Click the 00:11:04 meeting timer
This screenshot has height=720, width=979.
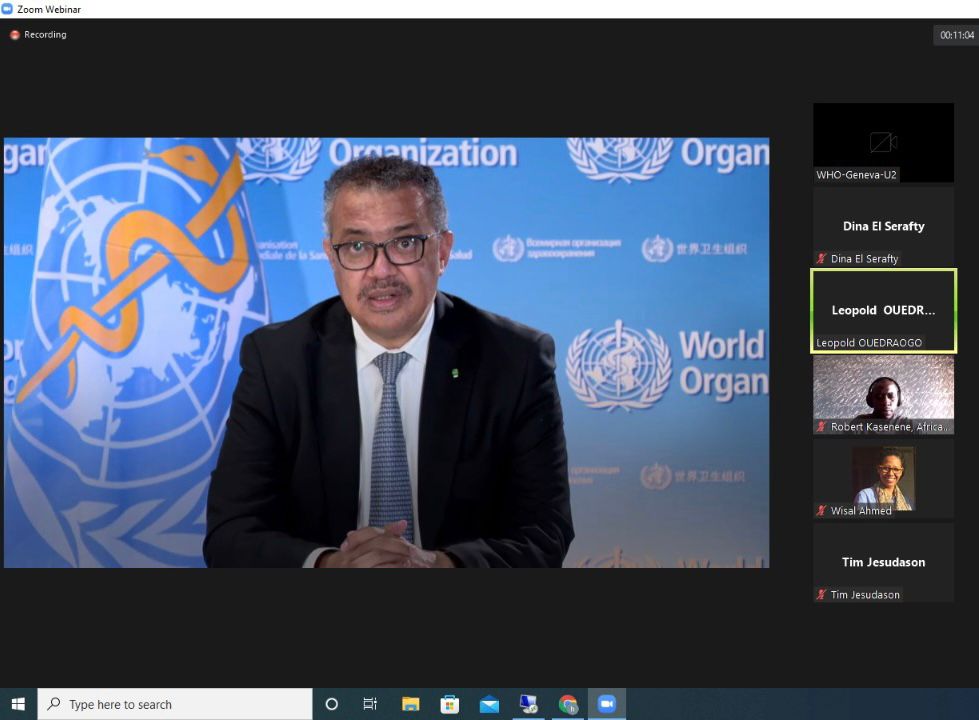[956, 35]
